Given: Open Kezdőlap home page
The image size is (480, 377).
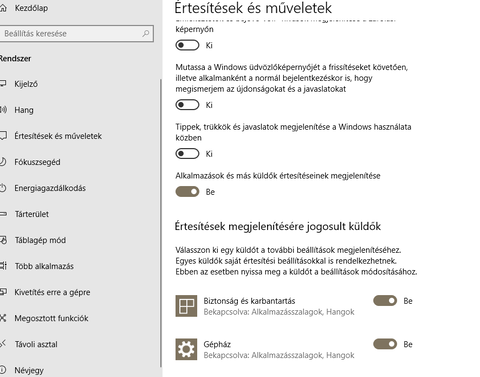Looking at the screenshot, I should pyautogui.click(x=31, y=8).
